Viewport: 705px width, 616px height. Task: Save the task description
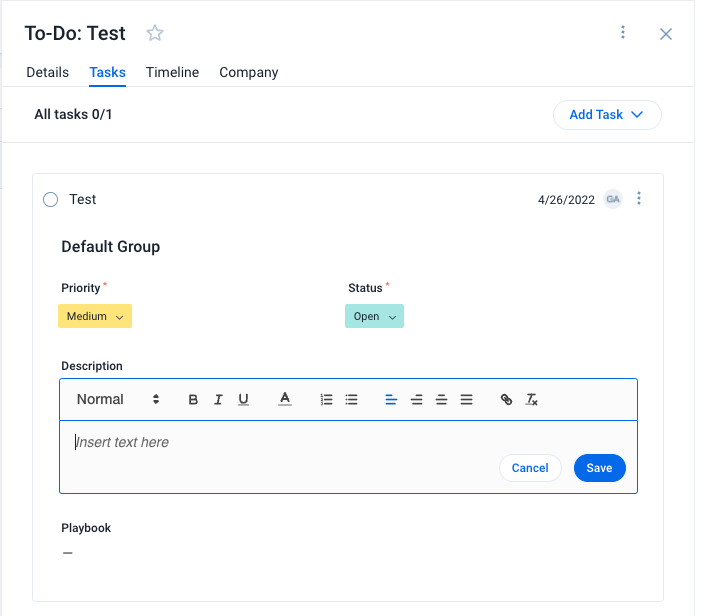pos(599,468)
